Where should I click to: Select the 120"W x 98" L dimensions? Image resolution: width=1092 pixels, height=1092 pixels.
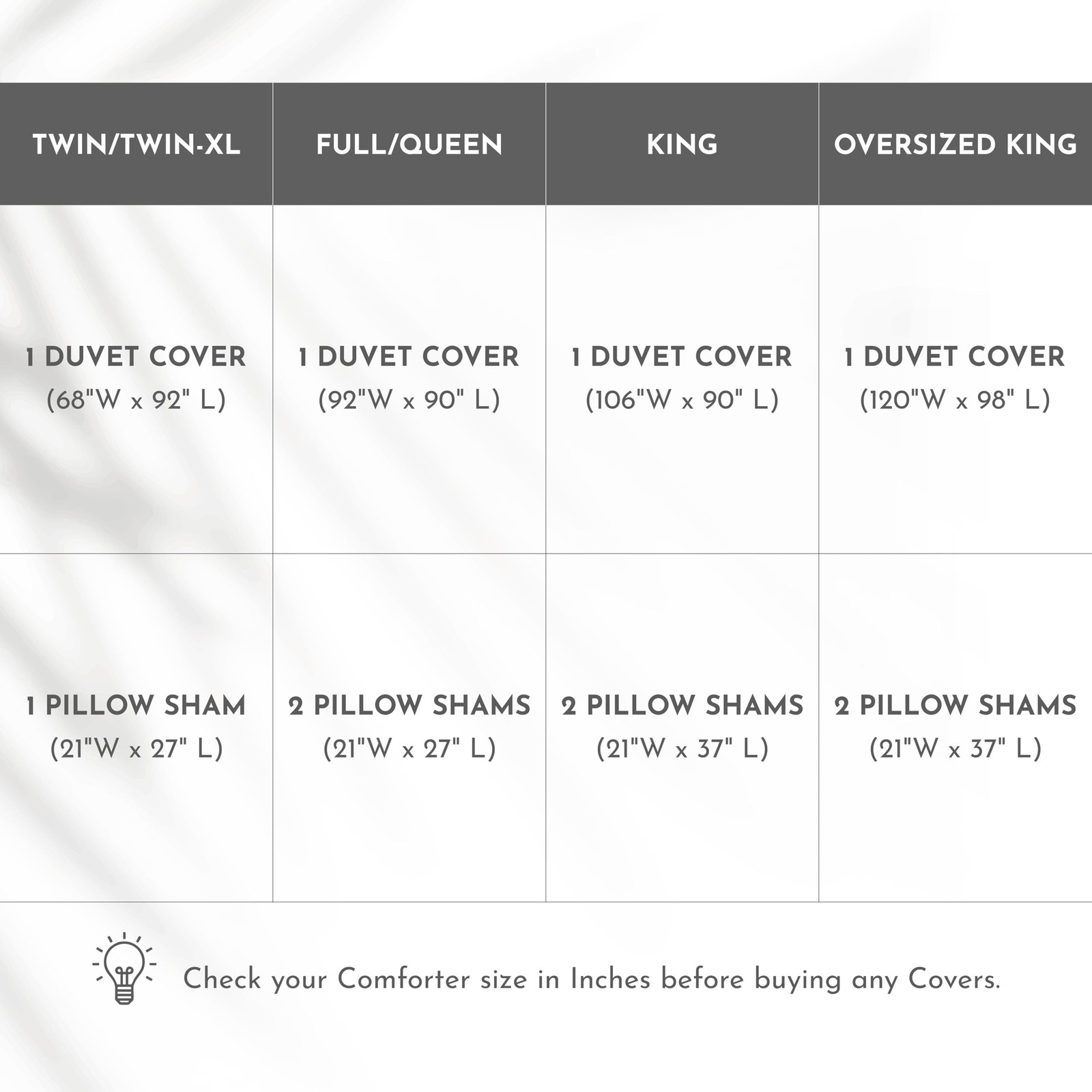point(955,400)
